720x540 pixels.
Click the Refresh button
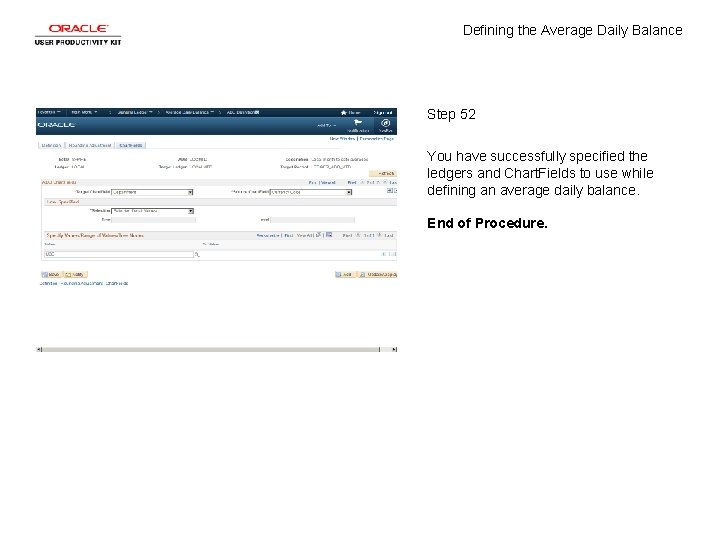click(383, 173)
